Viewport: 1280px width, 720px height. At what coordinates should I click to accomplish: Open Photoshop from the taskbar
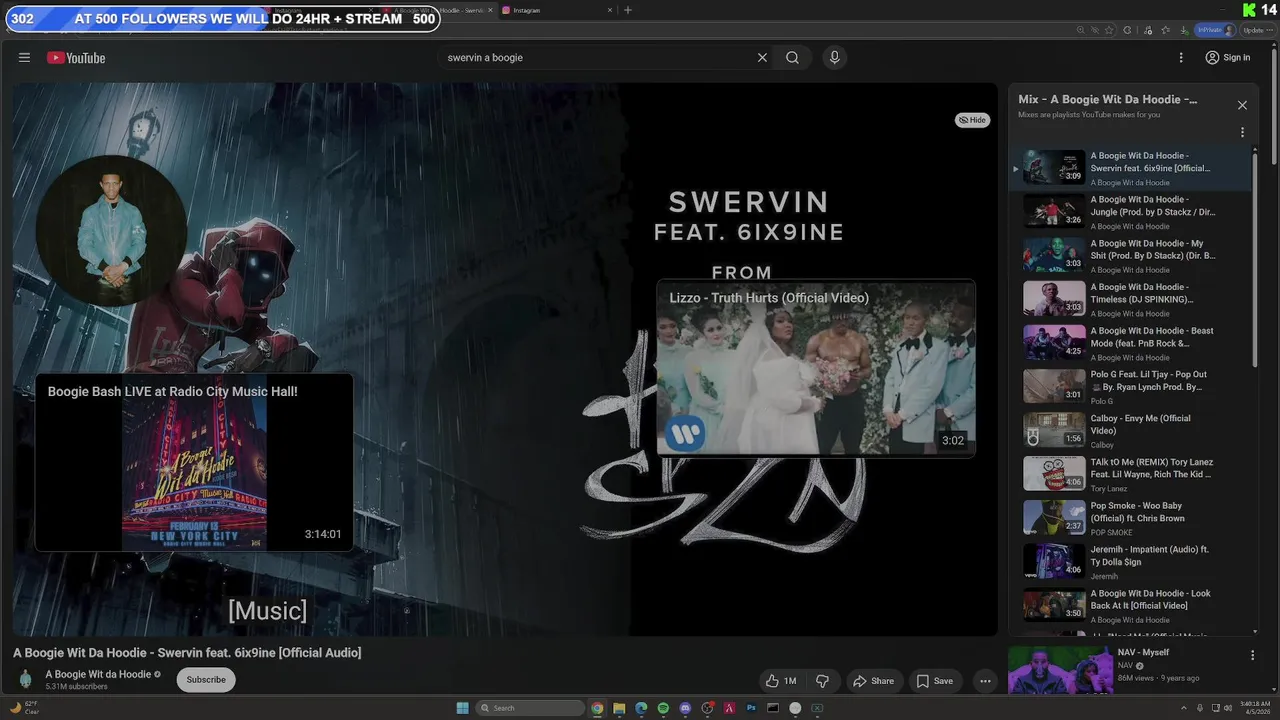tap(751, 708)
